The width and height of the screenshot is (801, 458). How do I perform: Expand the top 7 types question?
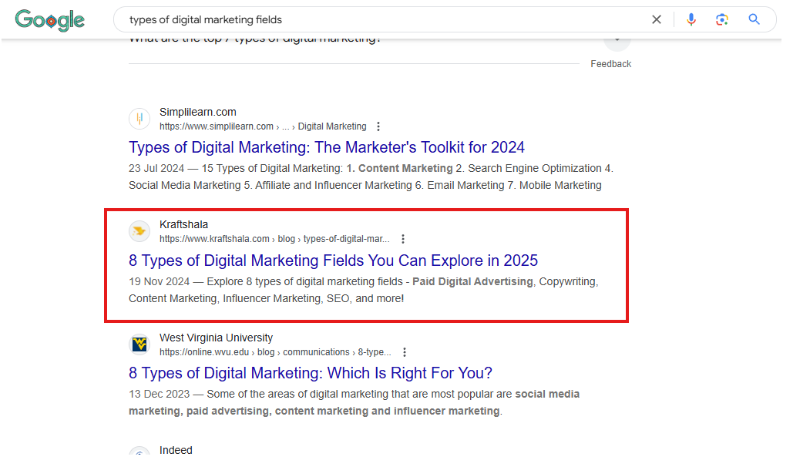pyautogui.click(x=617, y=41)
